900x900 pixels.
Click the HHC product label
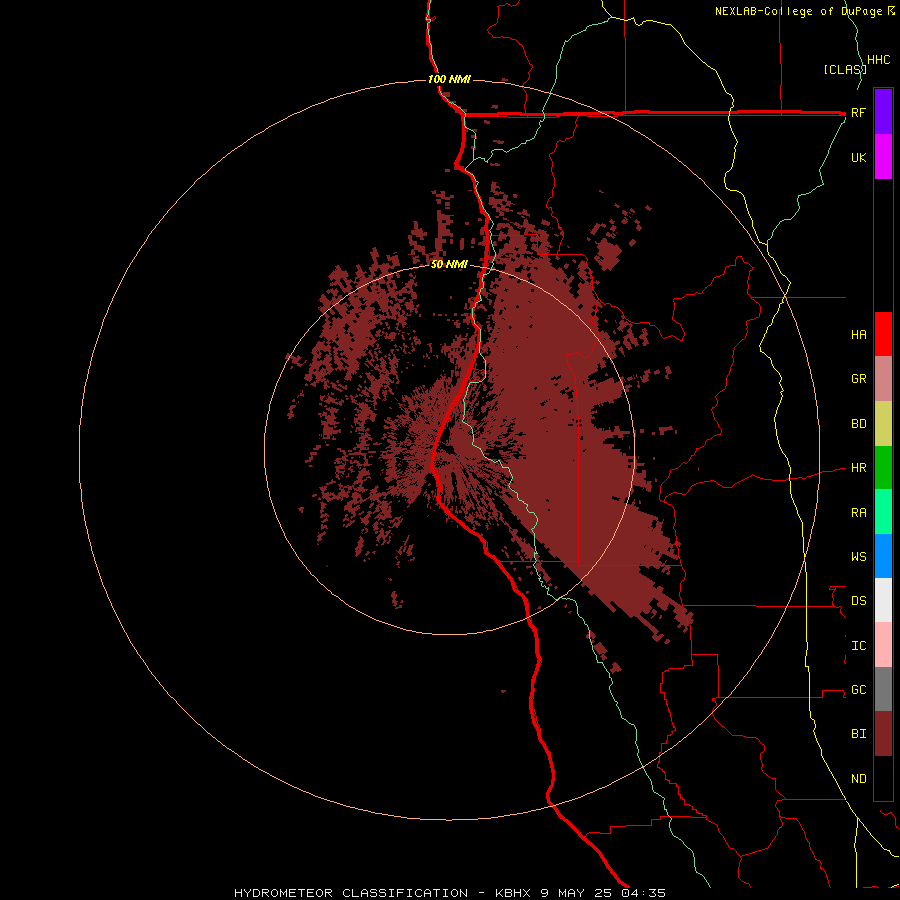click(x=879, y=60)
